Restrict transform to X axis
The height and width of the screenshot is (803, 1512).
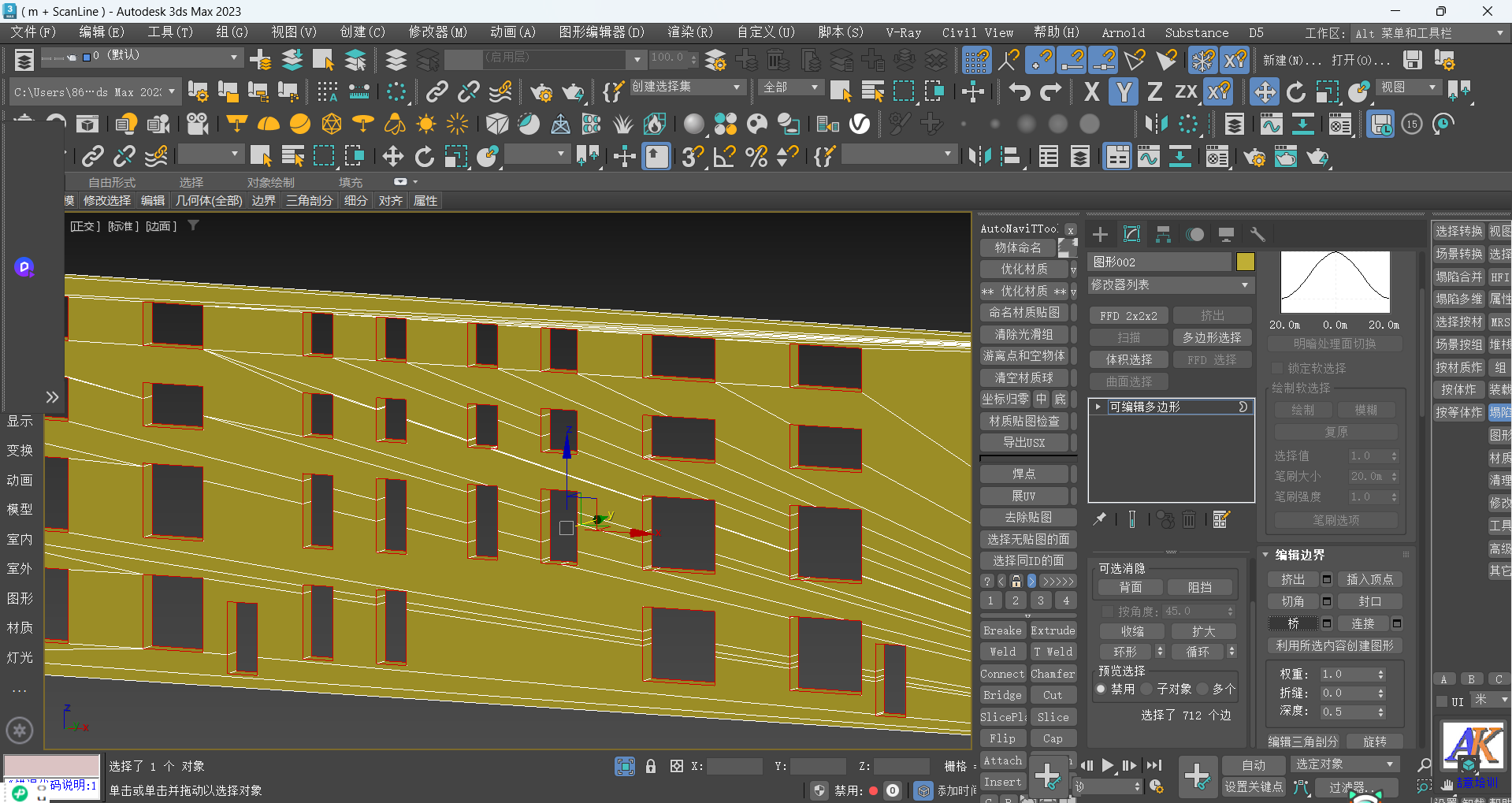pos(1091,92)
